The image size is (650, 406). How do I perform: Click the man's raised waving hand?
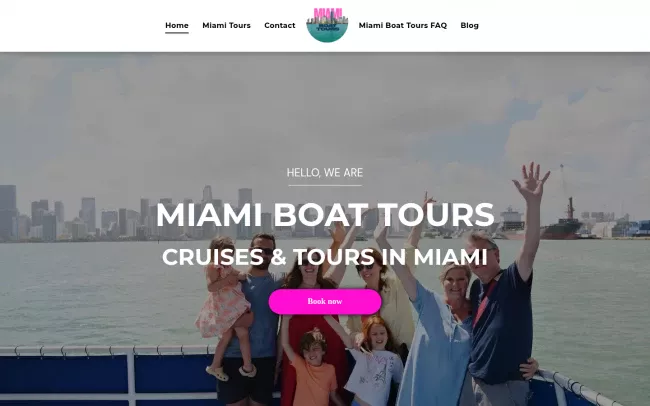(531, 181)
